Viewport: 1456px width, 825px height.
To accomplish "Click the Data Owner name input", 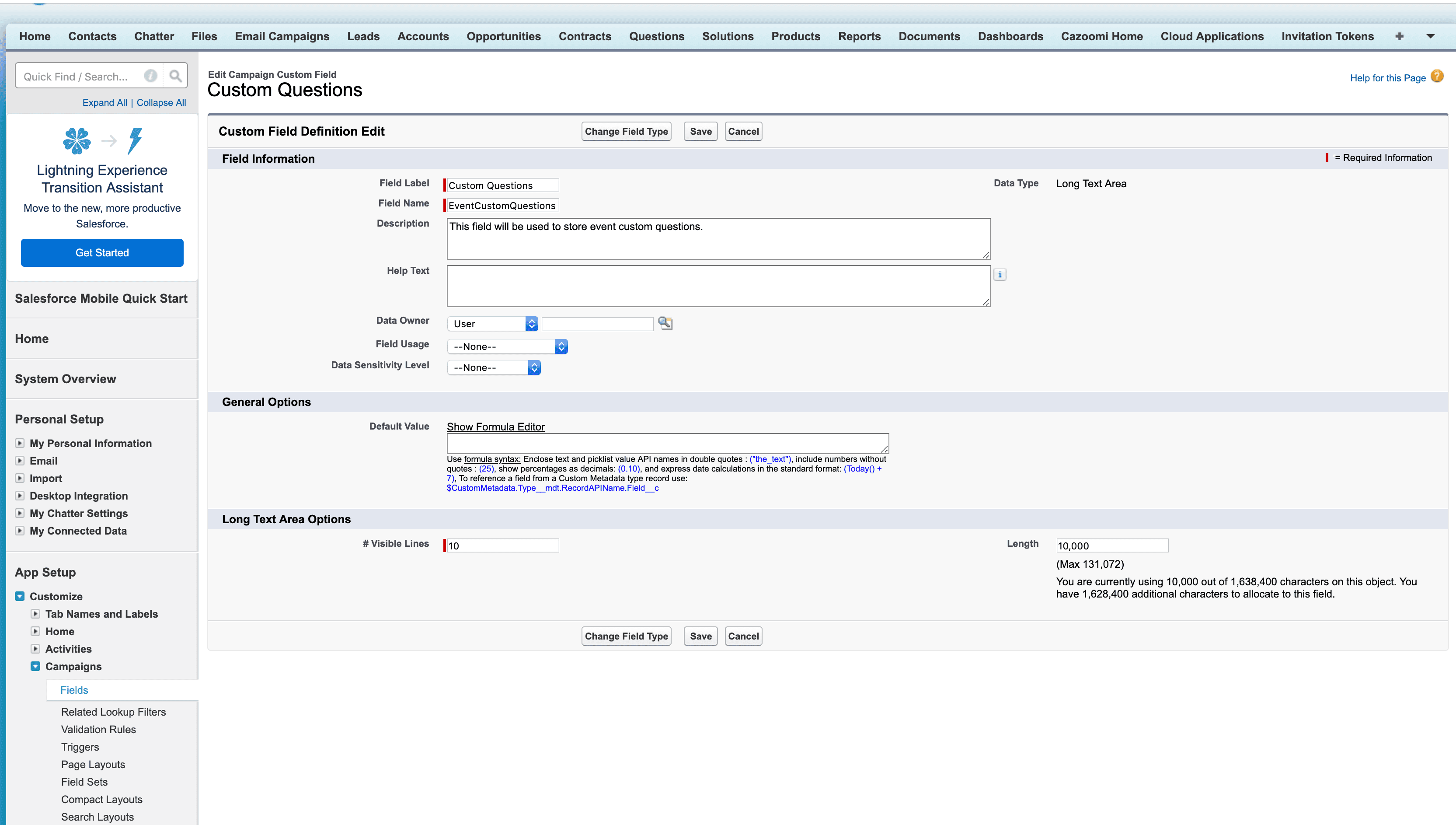I will pyautogui.click(x=597, y=324).
